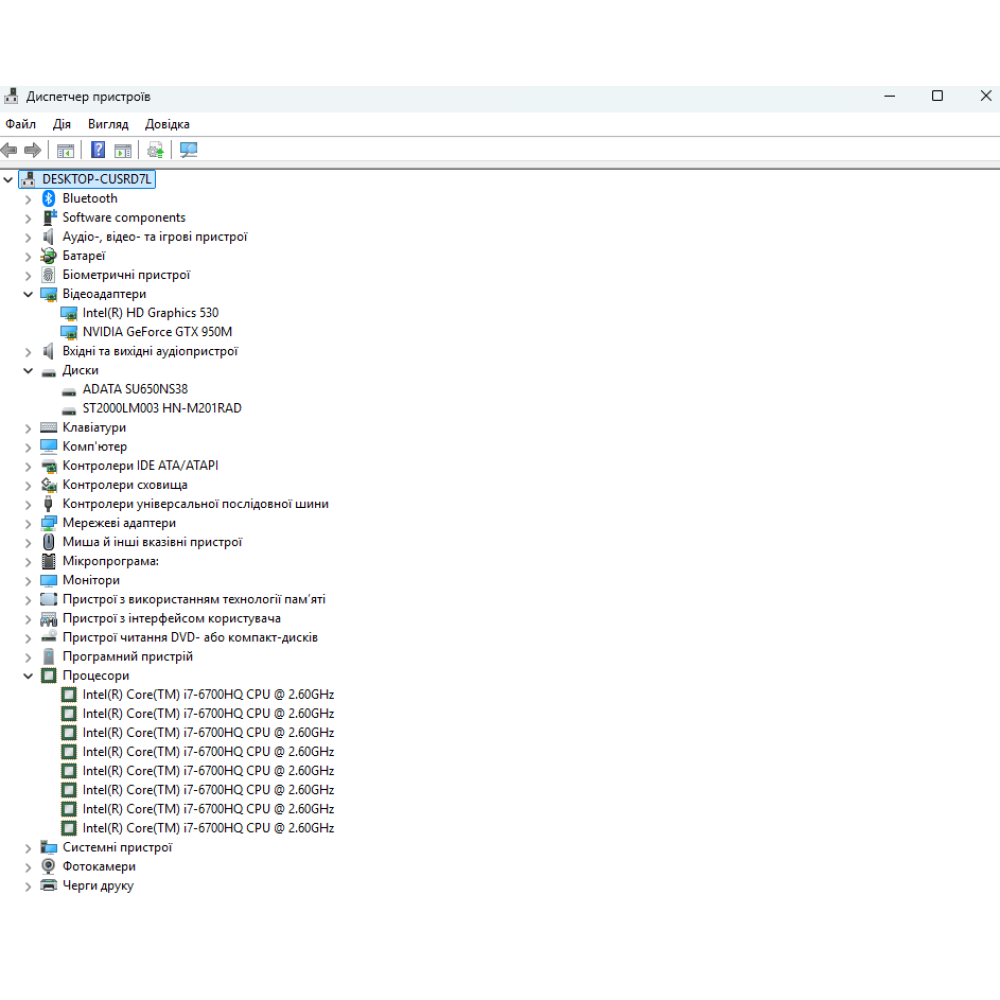Select NVIDIA GeForce GTX 950M device

point(157,332)
